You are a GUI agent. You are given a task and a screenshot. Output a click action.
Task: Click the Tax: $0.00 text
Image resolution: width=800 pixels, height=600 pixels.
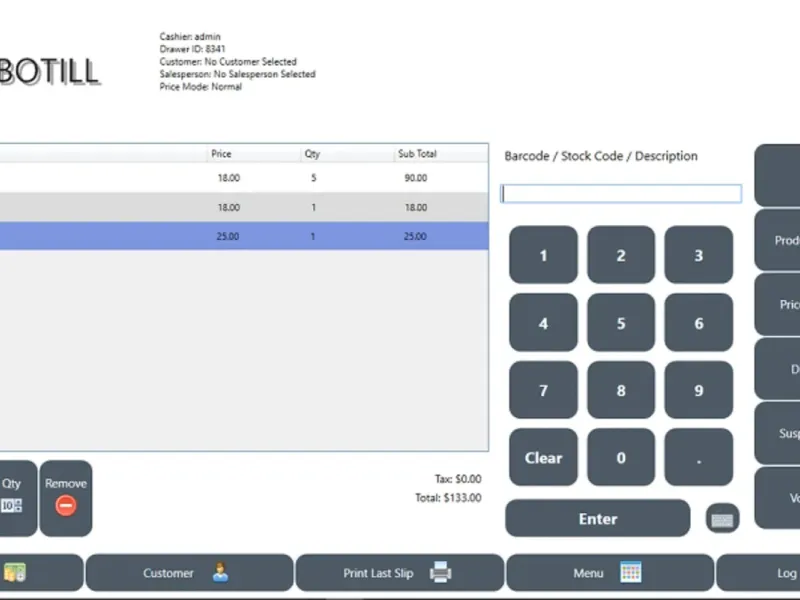coord(458,479)
